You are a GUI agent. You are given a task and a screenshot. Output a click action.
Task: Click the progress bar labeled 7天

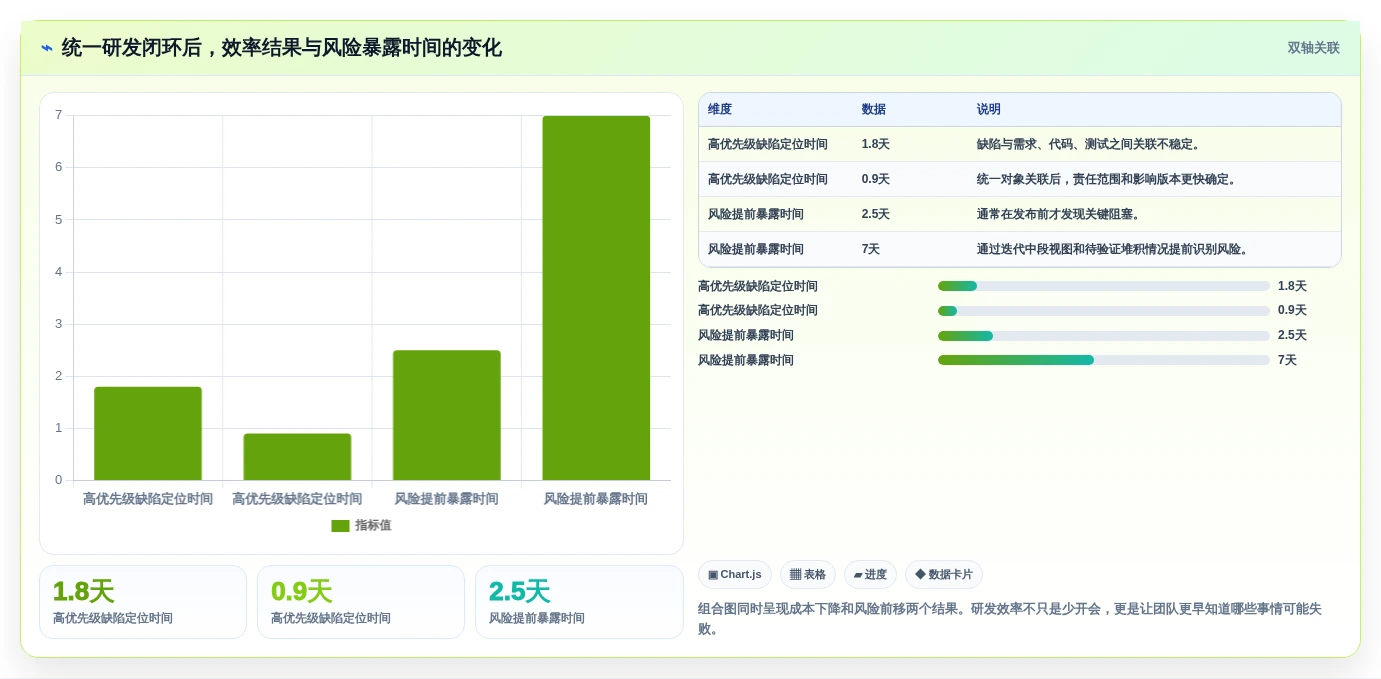tap(1104, 360)
